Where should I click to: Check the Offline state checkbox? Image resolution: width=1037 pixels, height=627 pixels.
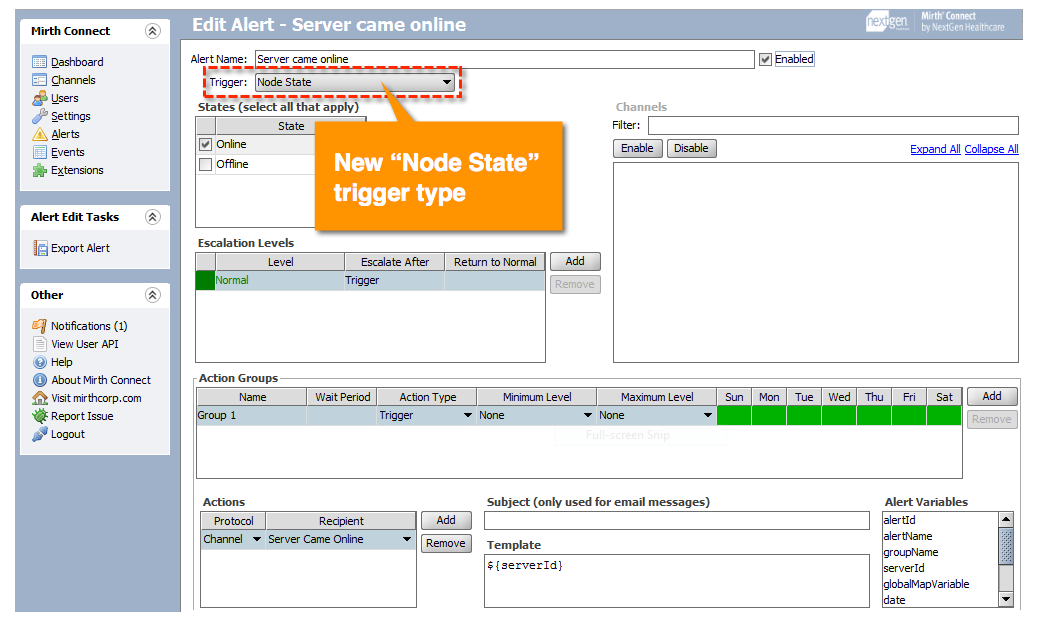[206, 164]
